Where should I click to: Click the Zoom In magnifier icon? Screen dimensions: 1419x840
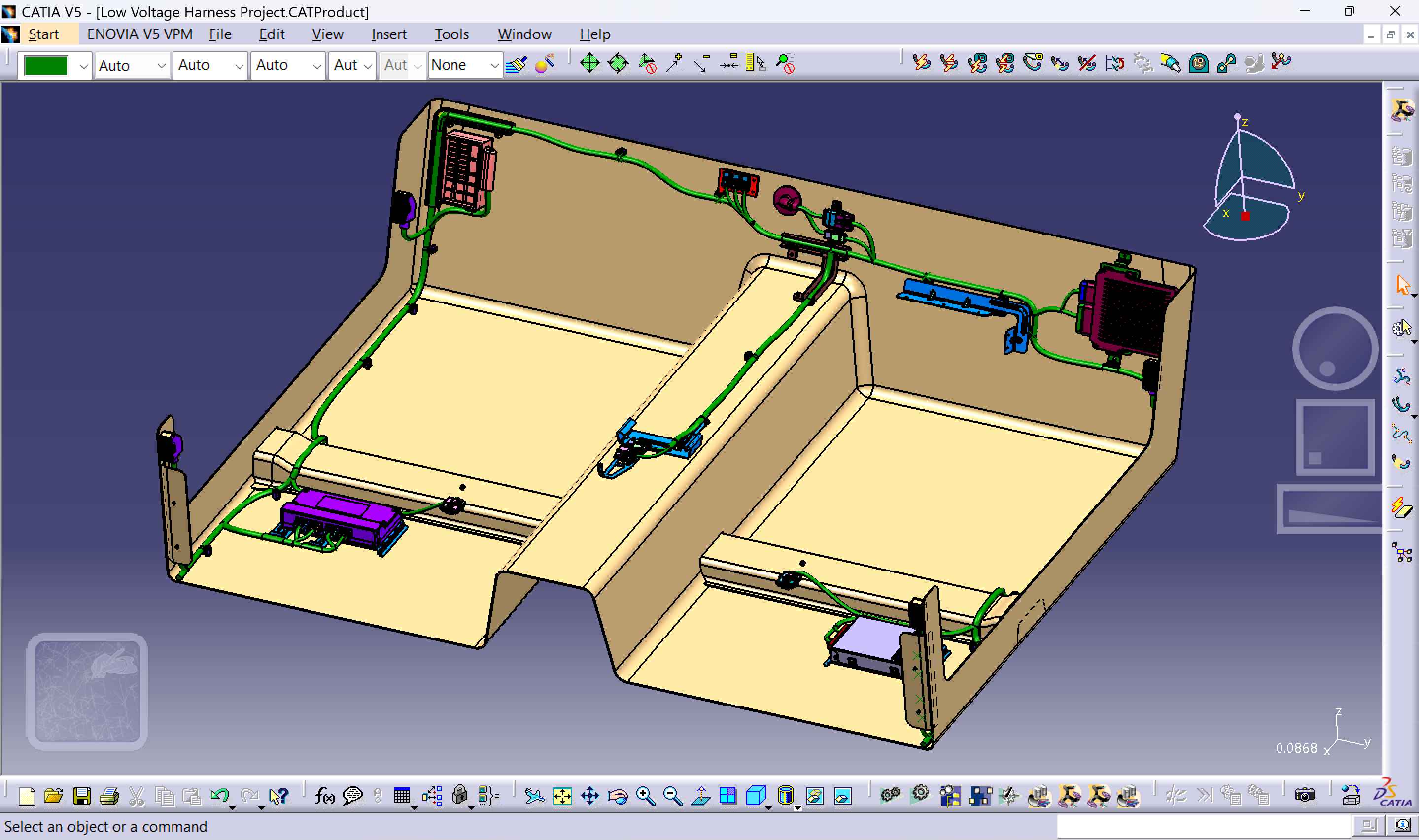click(x=645, y=797)
